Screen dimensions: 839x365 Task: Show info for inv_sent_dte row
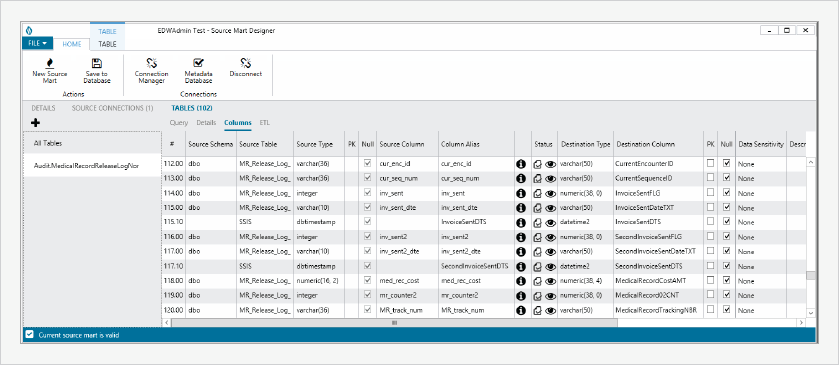coord(521,208)
